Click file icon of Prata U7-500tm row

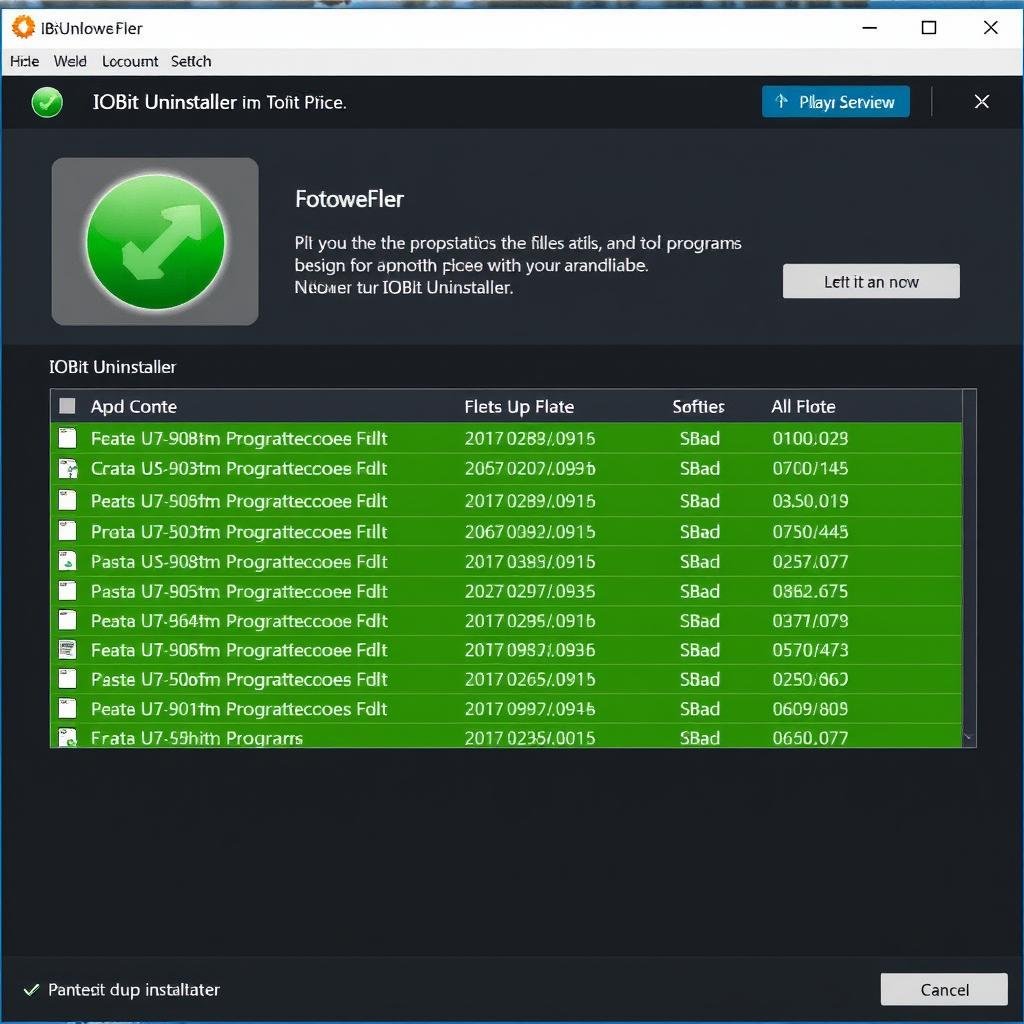click(67, 531)
